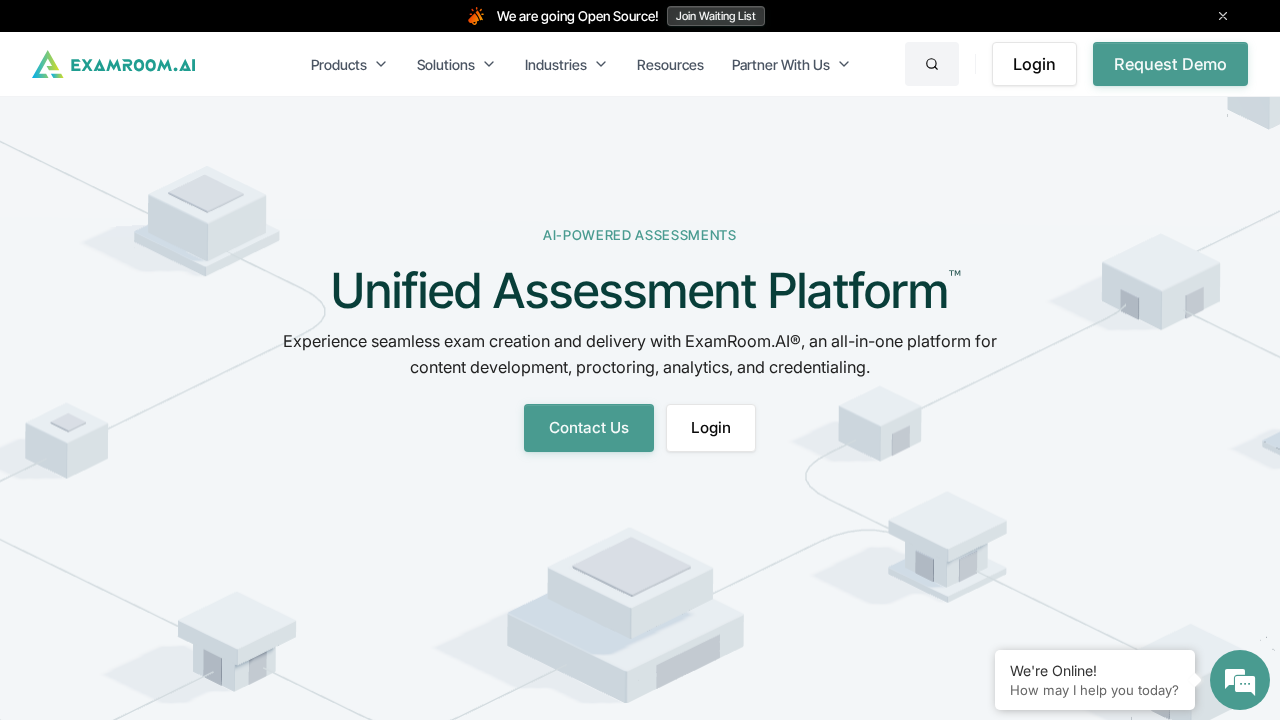Click the large center isometric building illustration
Viewport: 1280px width, 720px height.
628,615
